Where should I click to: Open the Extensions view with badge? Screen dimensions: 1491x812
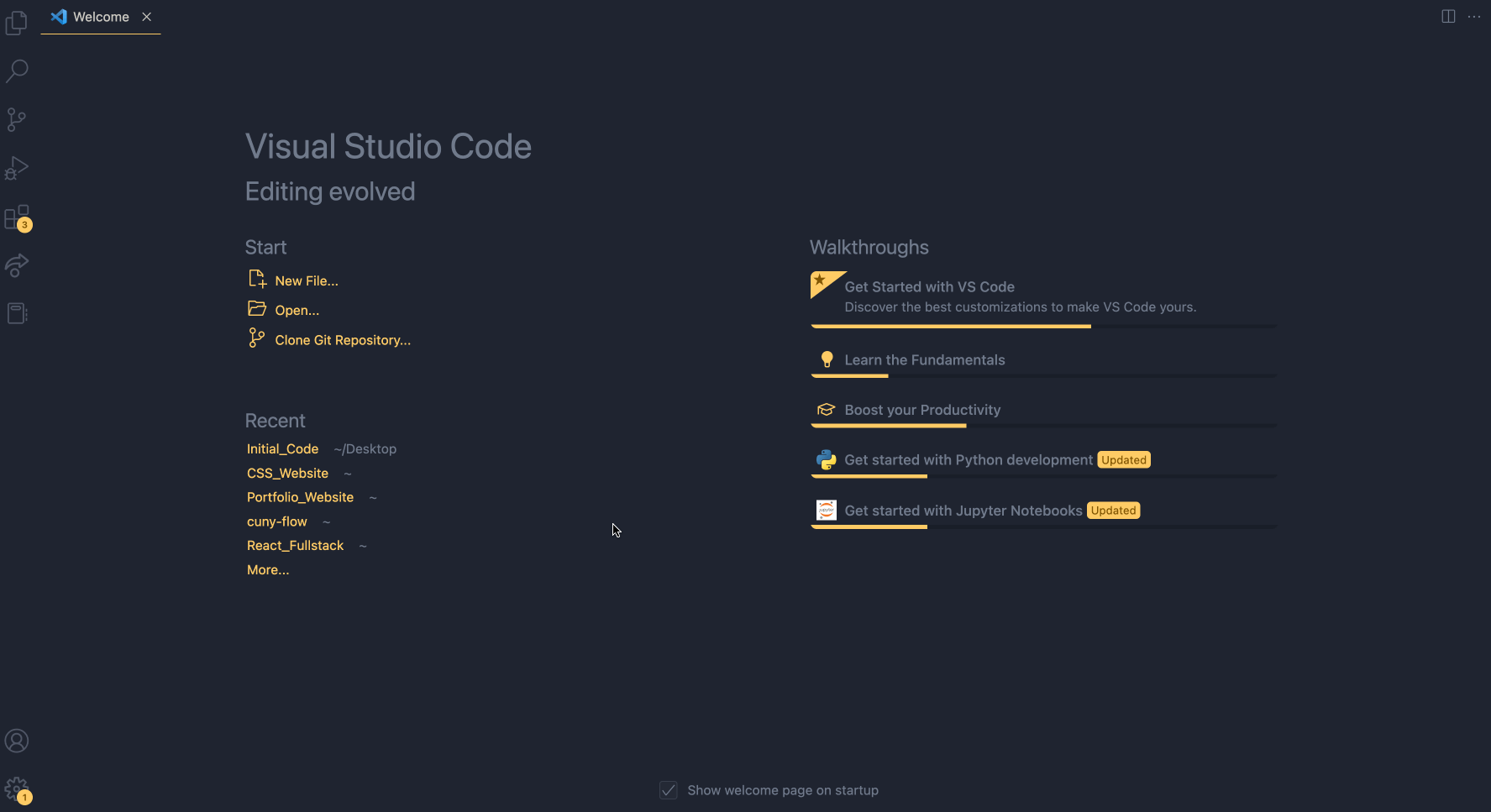pyautogui.click(x=17, y=217)
